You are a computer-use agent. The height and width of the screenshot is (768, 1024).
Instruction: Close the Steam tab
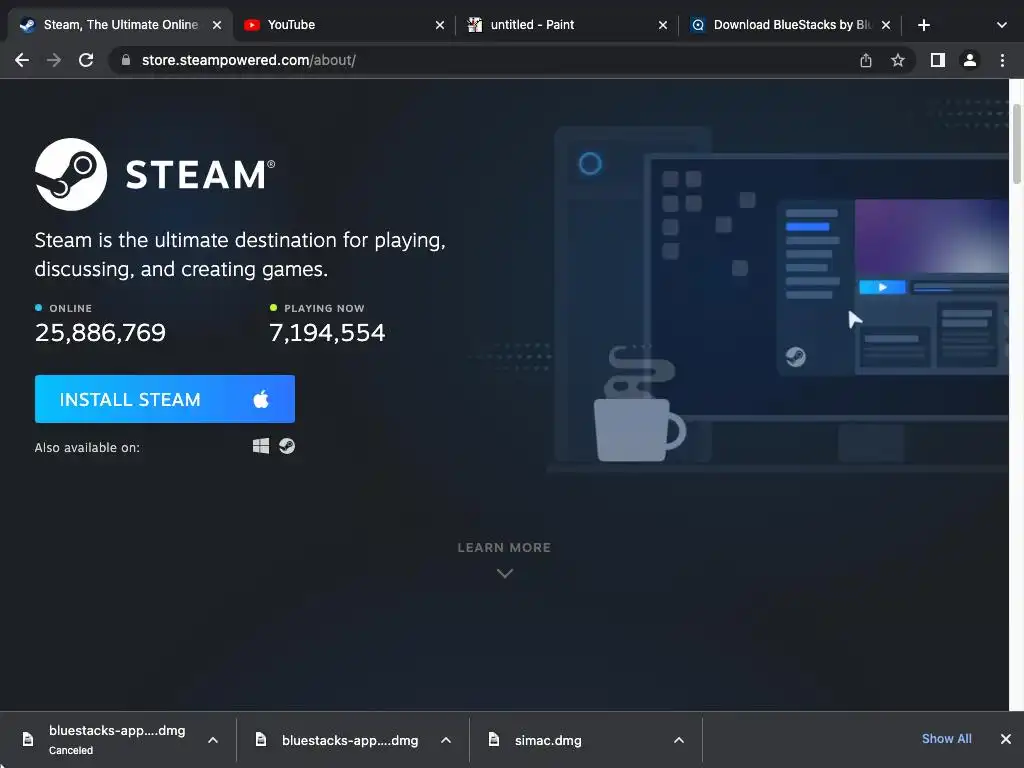(x=217, y=25)
